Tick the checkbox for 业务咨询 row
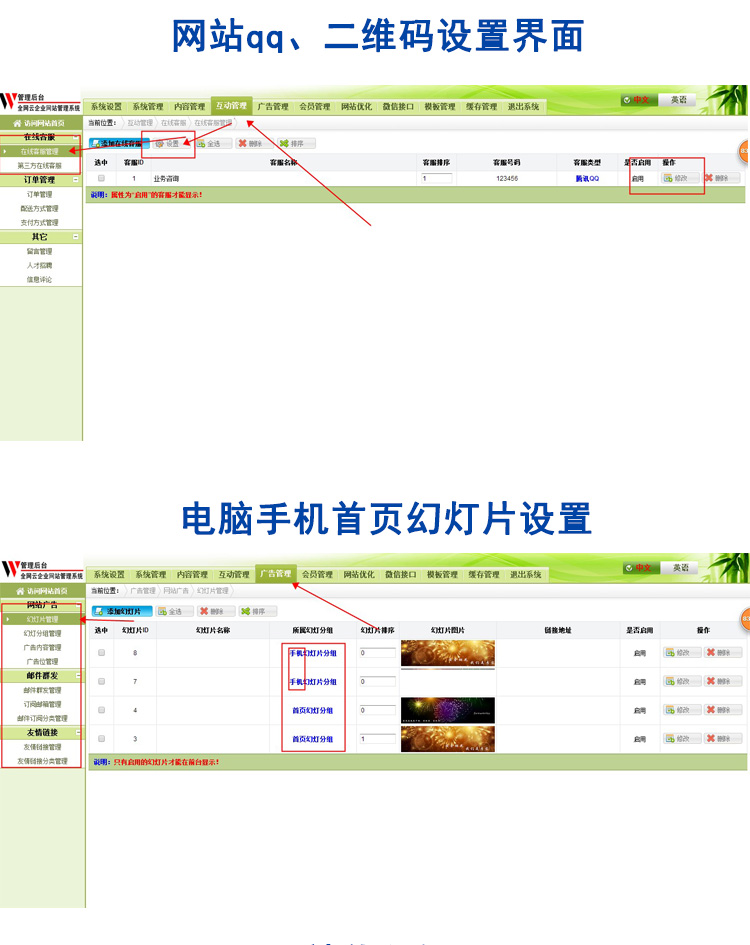Viewport: 750px width, 945px height. 101,178
